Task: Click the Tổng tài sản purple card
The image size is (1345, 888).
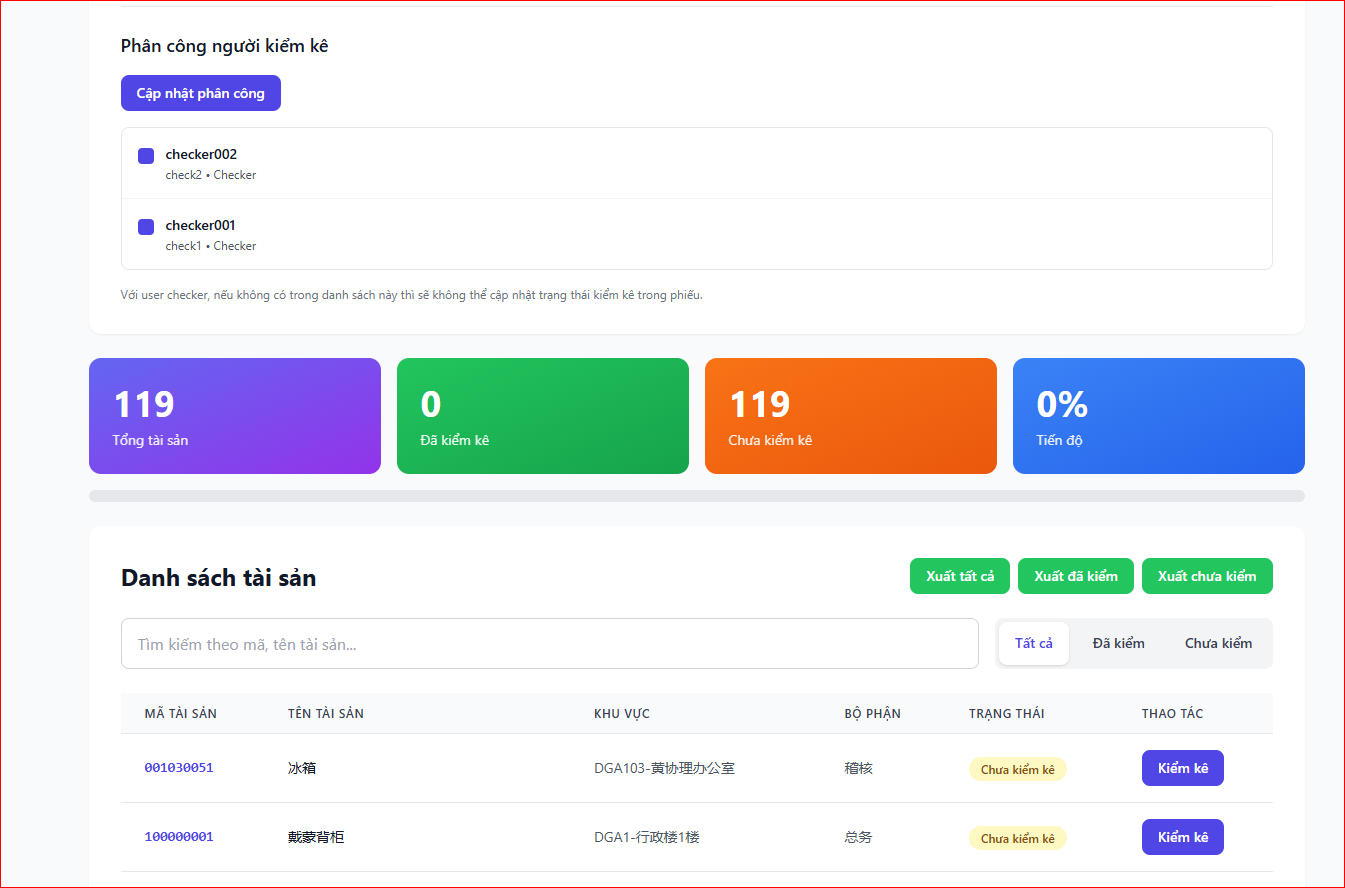Action: [235, 416]
